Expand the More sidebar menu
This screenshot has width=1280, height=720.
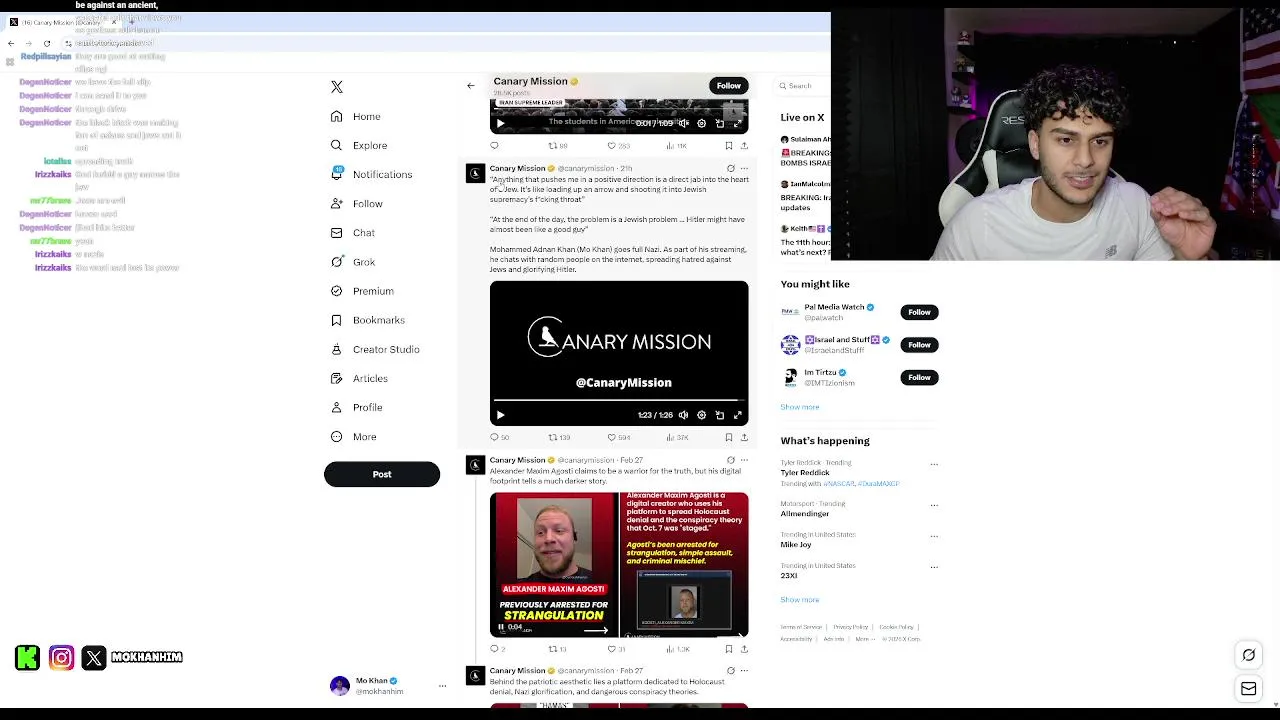(x=353, y=437)
